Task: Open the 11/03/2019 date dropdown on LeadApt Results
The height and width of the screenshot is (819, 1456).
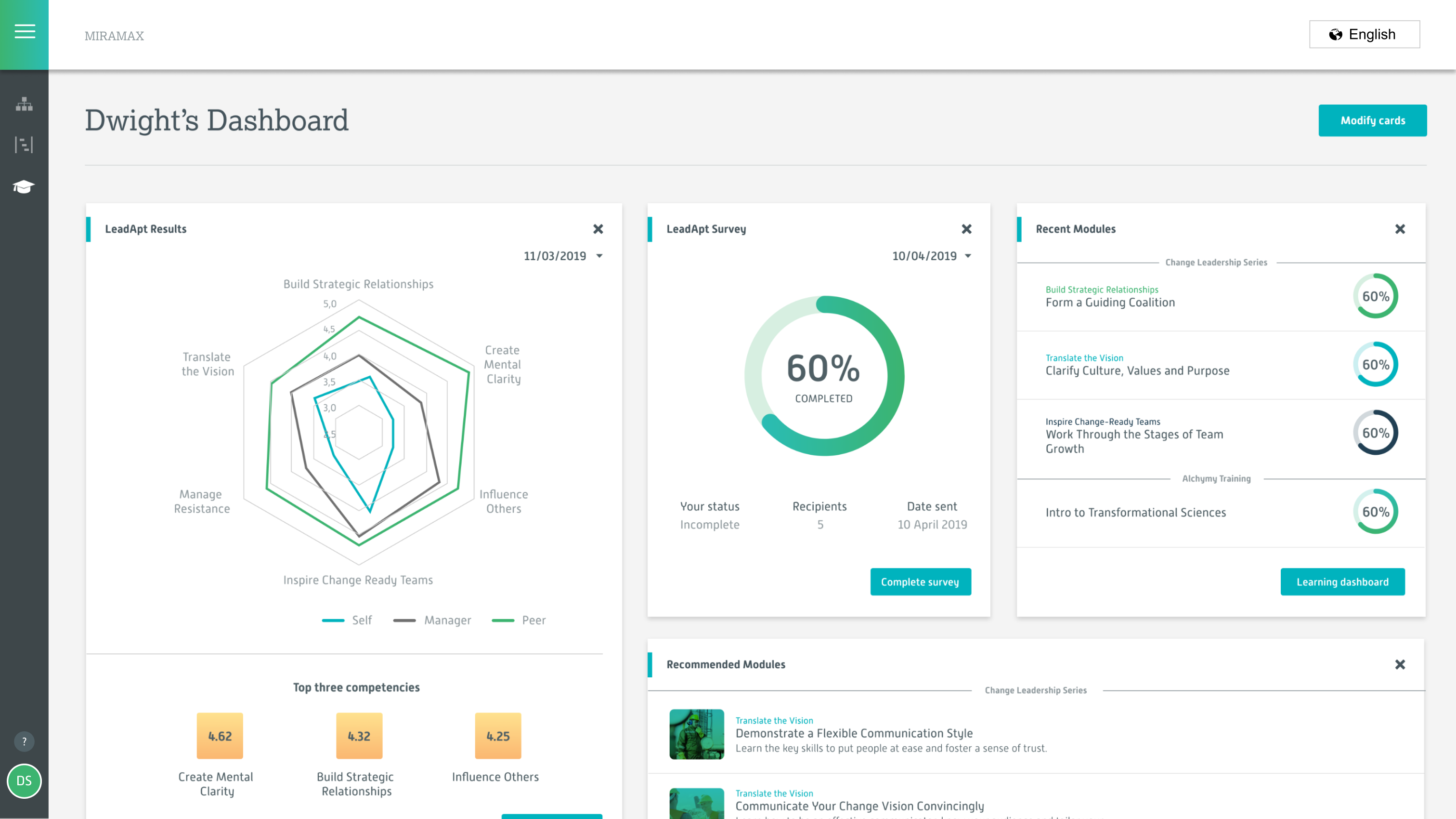Action: click(x=563, y=256)
